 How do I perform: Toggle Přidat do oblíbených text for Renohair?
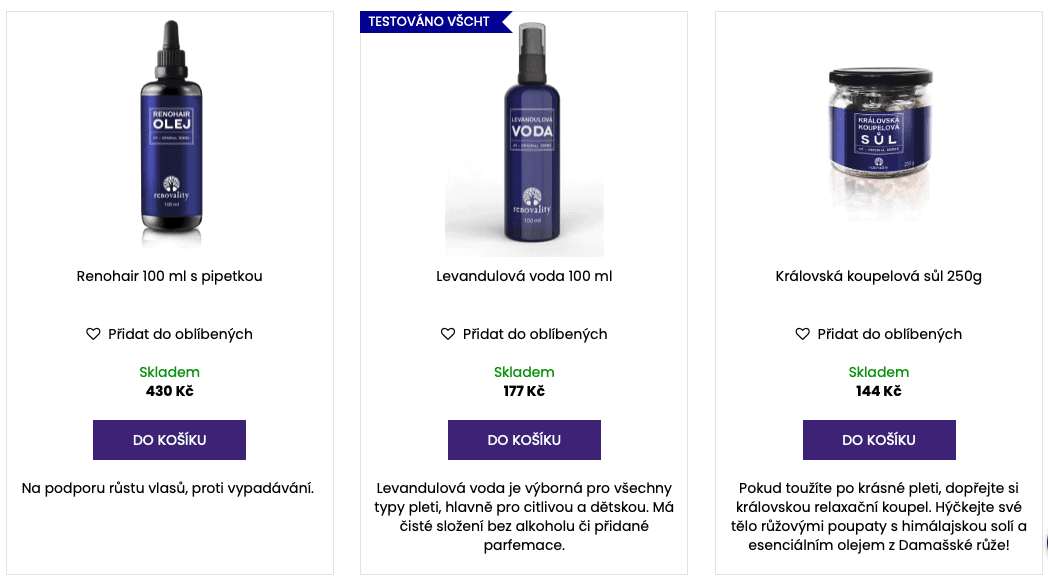click(180, 334)
